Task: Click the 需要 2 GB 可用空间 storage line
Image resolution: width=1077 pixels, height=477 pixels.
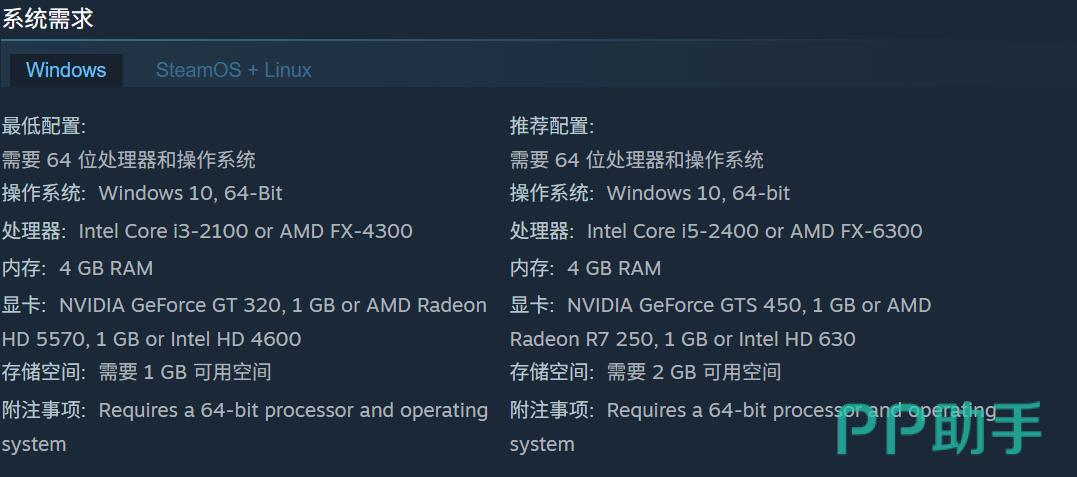Action: click(645, 373)
